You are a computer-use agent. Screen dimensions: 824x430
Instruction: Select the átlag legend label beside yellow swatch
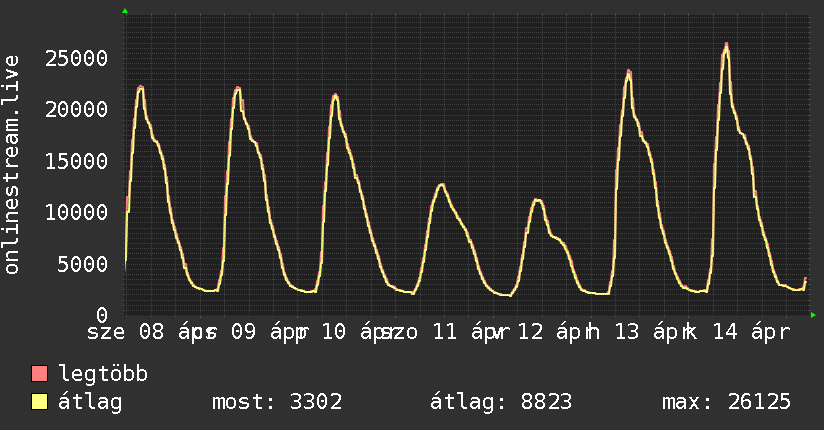[x=90, y=402]
